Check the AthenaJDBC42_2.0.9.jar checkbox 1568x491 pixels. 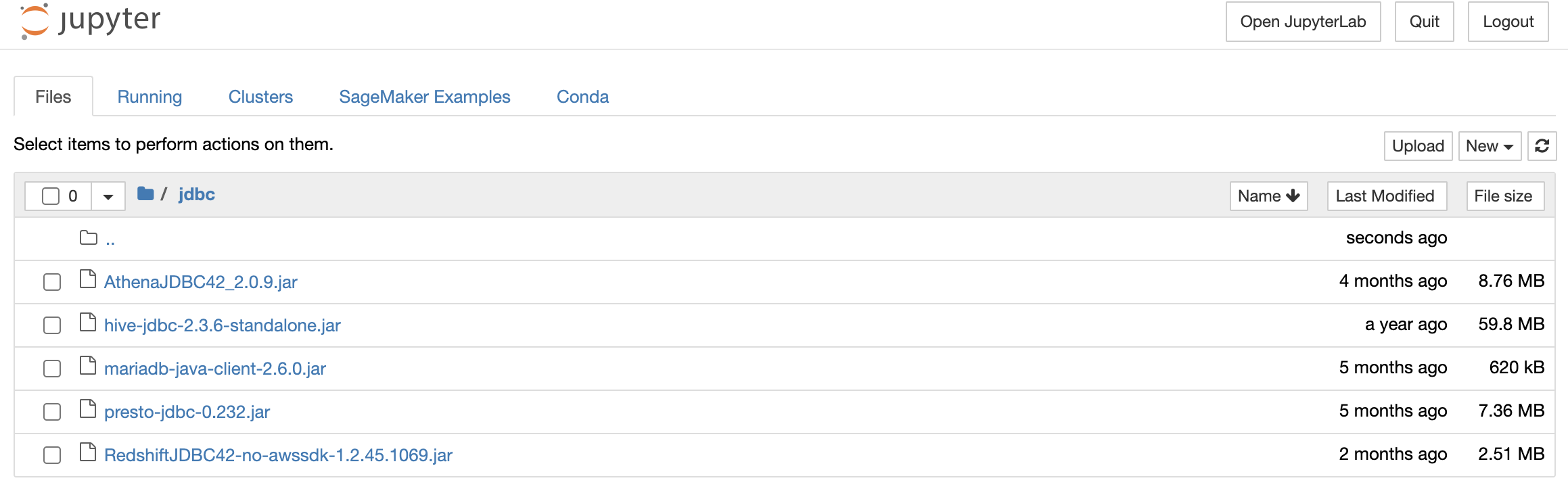click(52, 282)
